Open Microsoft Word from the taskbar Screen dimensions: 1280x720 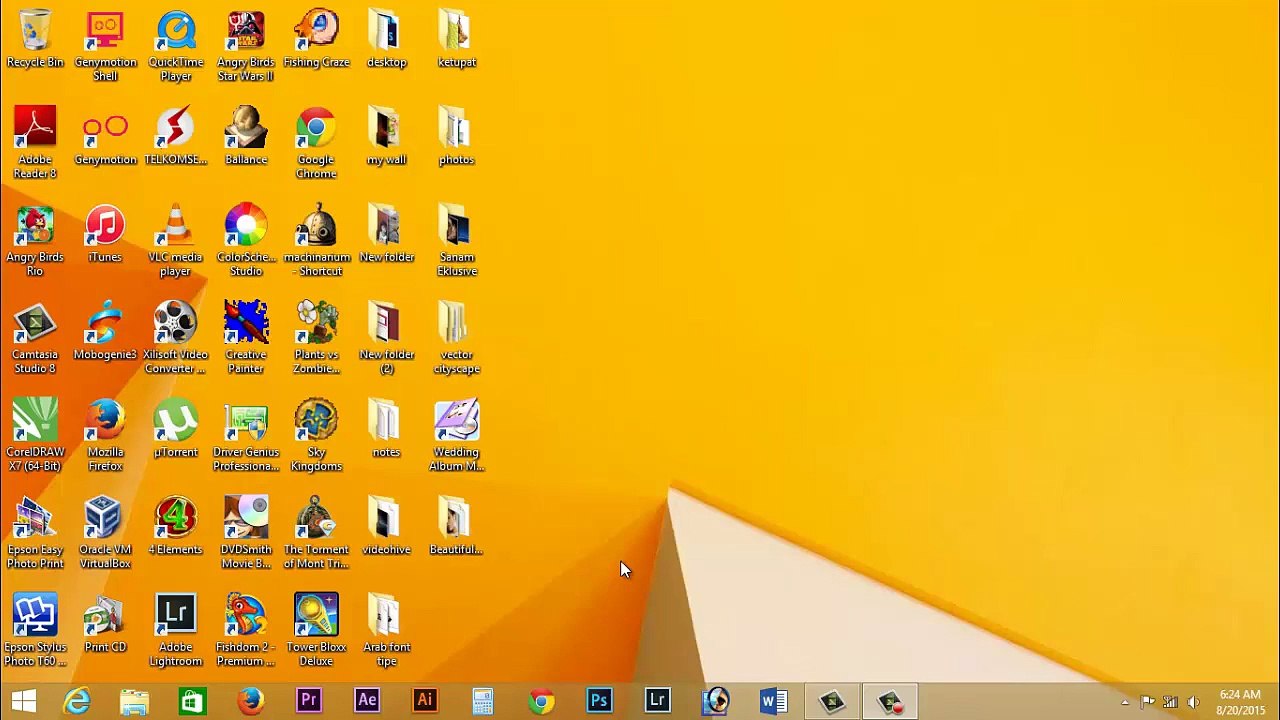[773, 701]
